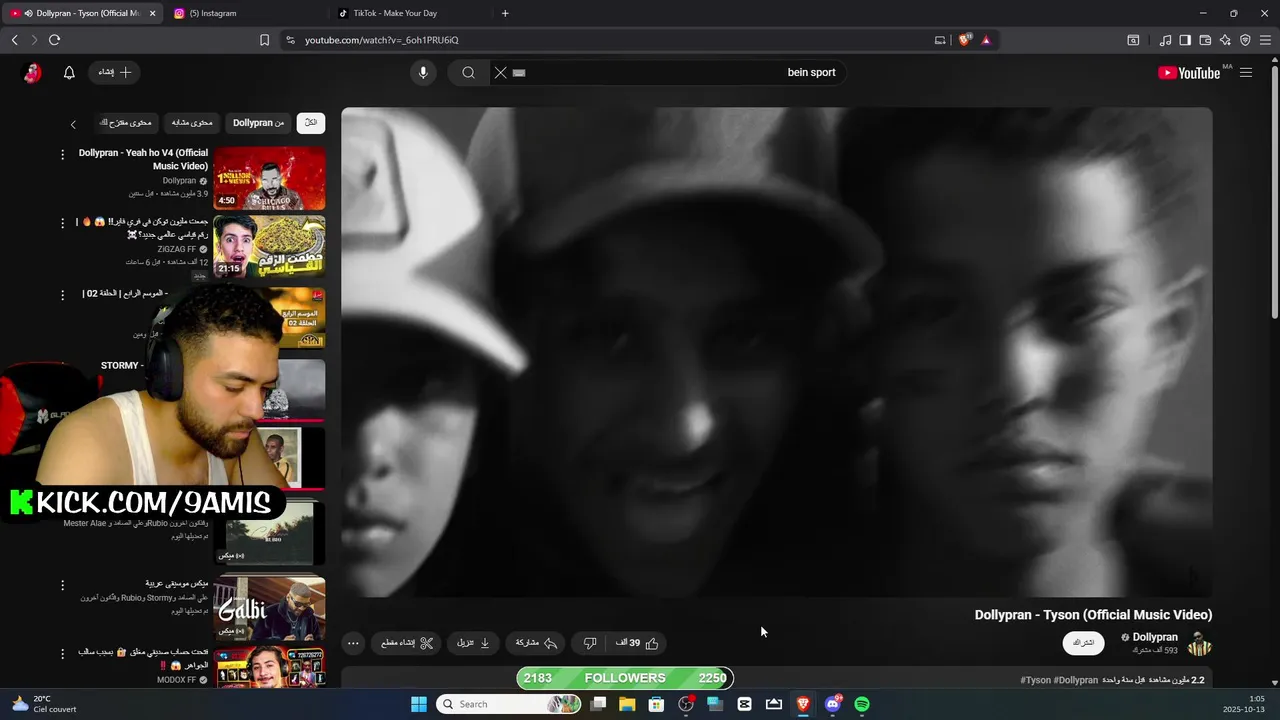Go back in browser history

coord(14,40)
